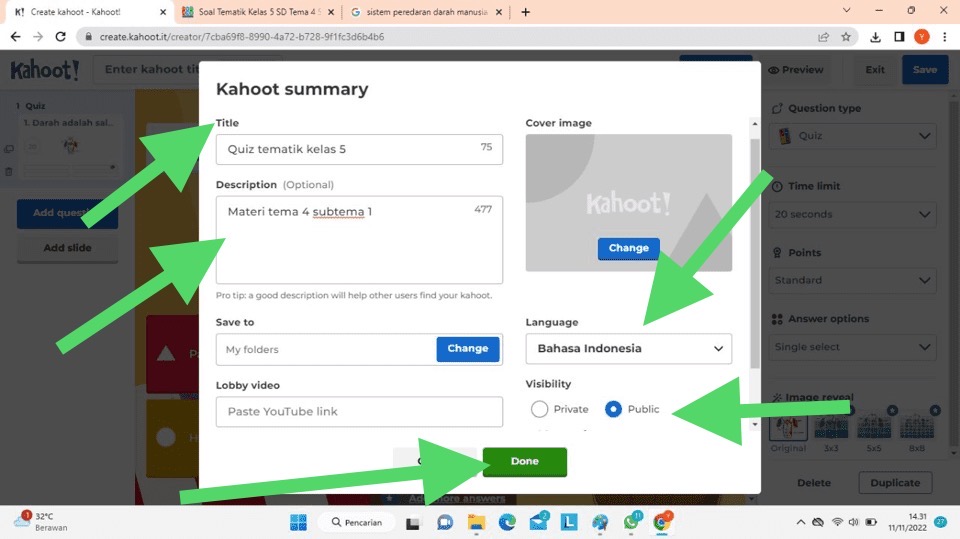The height and width of the screenshot is (539, 960).
Task: Select Public visibility radio button
Action: [x=613, y=409]
